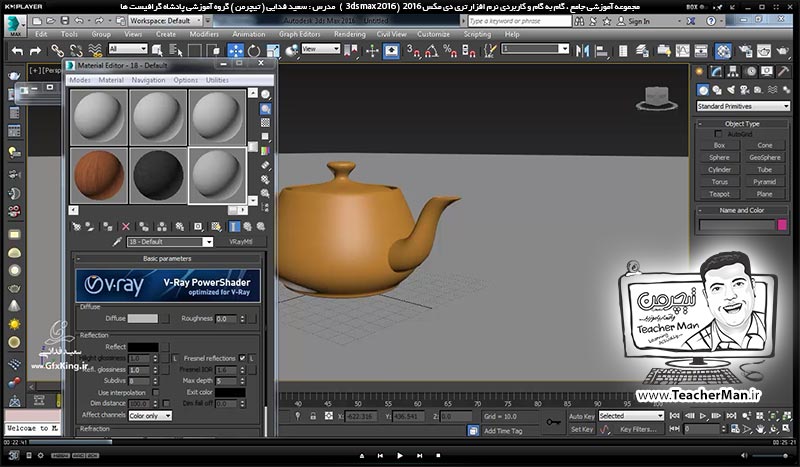Click Sign In link
This screenshot has width=800, height=467.
click(634, 21)
